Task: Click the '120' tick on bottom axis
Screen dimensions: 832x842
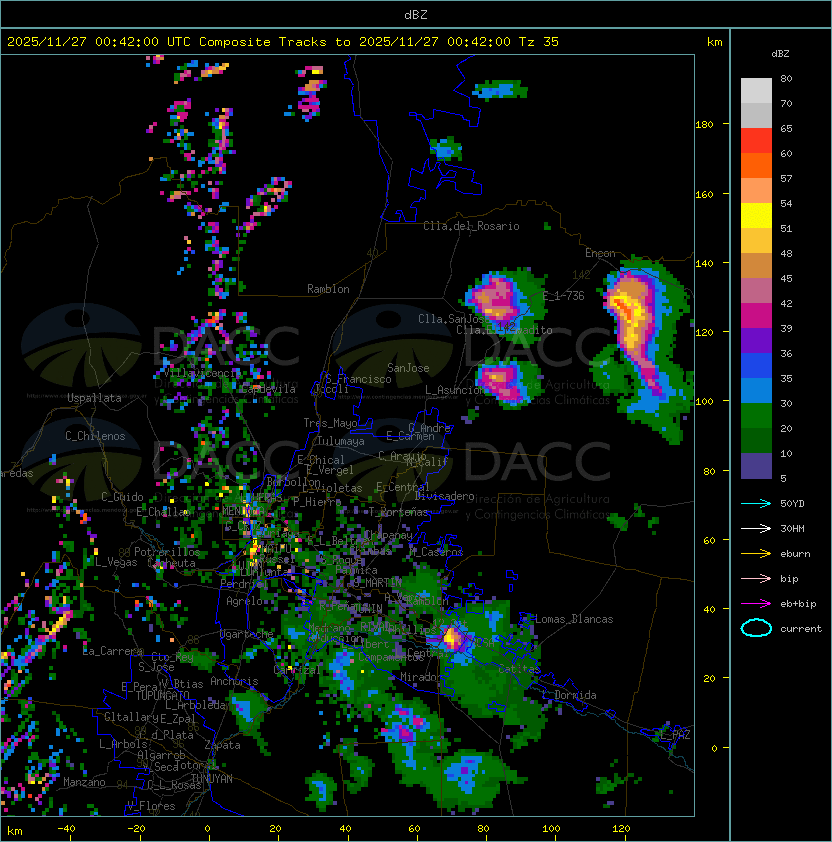Action: (621, 829)
